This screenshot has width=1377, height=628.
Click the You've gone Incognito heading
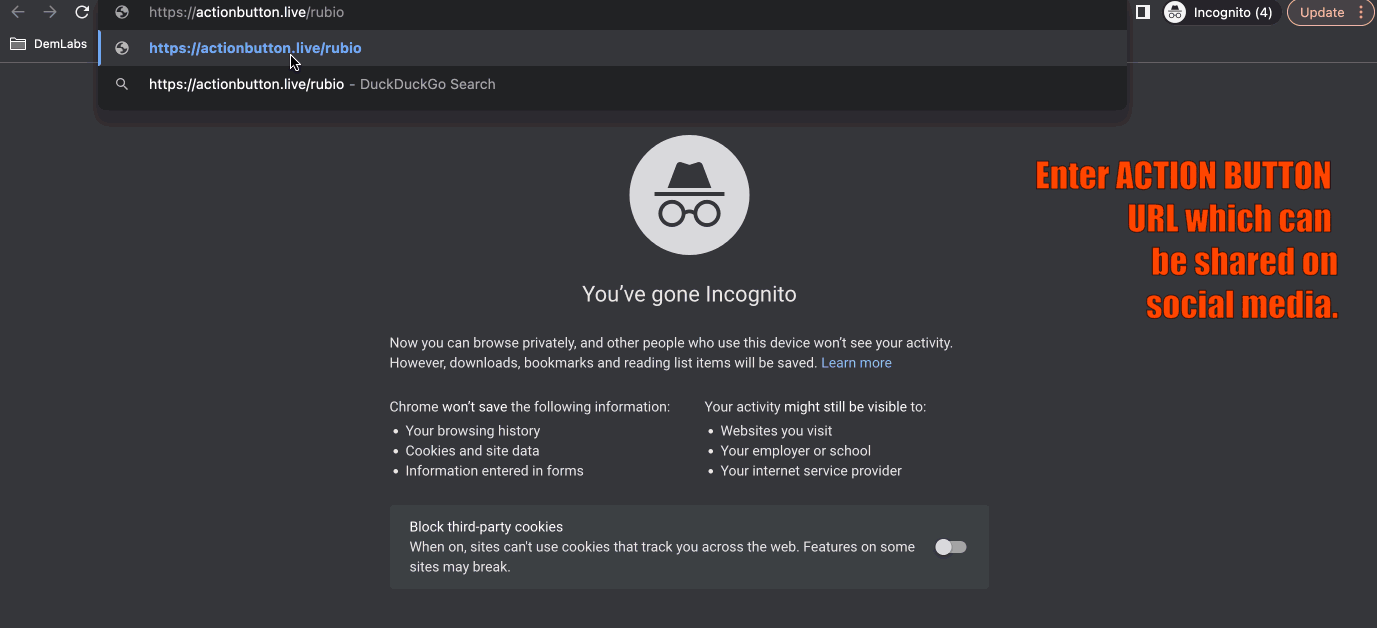pos(689,294)
